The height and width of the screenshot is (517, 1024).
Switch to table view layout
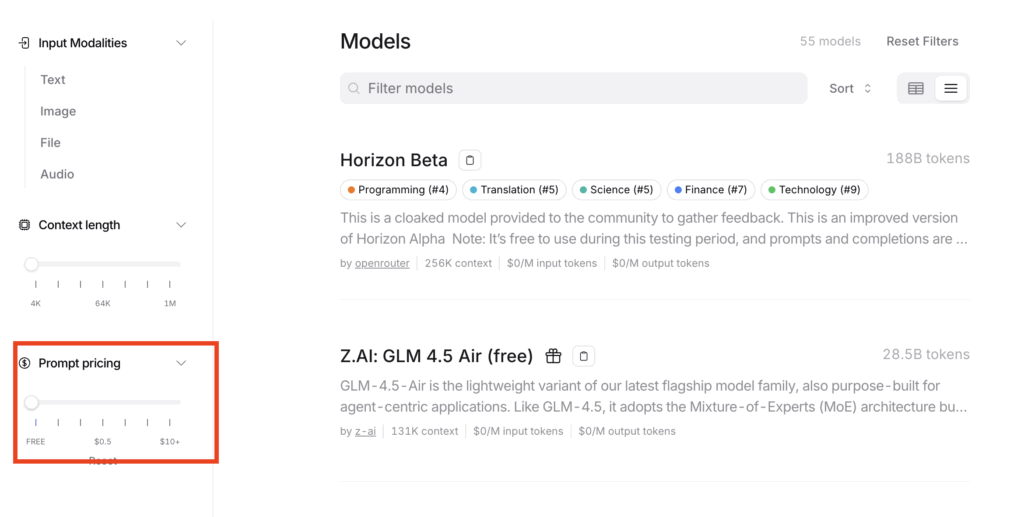[915, 88]
